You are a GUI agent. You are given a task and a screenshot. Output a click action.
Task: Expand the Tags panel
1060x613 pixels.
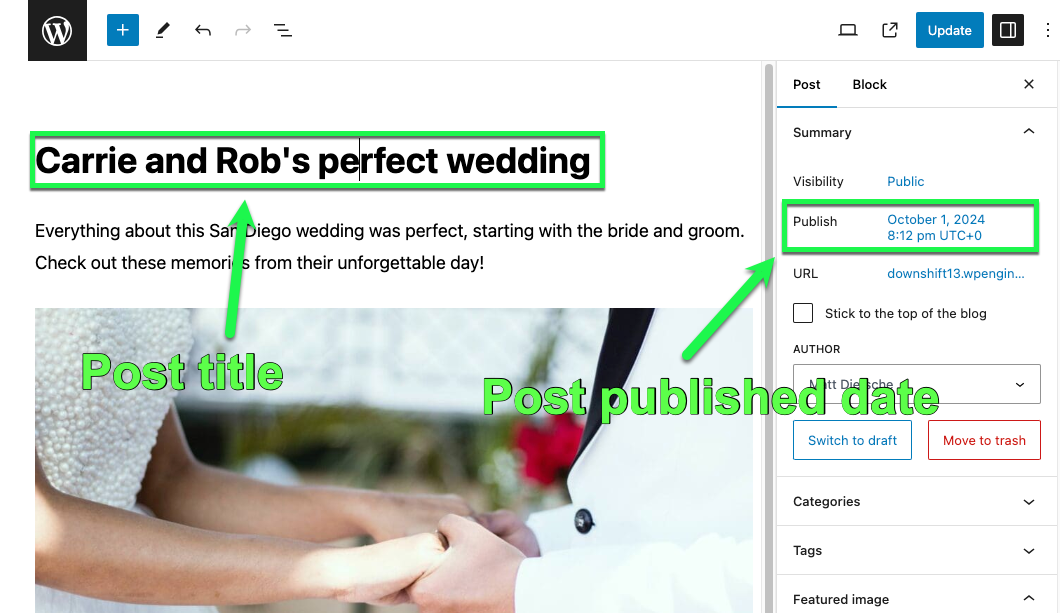916,550
